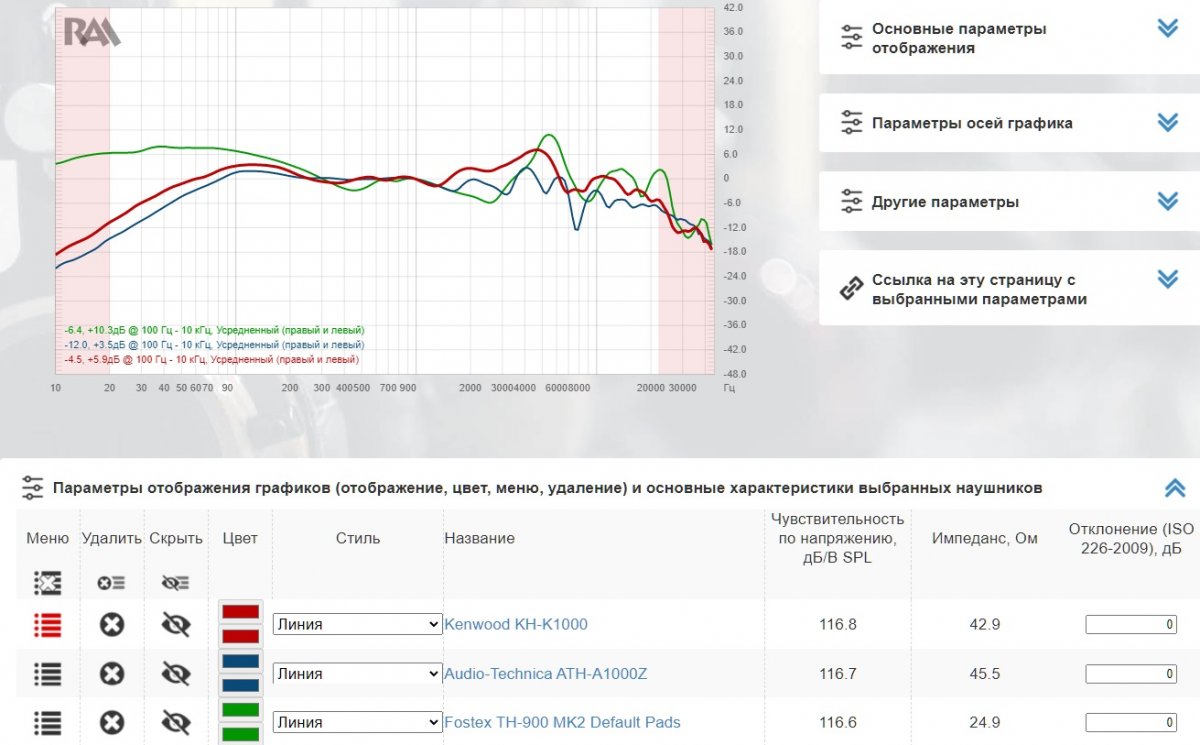The width and height of the screenshot is (1200, 745).
Task: Click the green legend line starting with -6.4, +10.3дБ
Action: click(x=214, y=330)
